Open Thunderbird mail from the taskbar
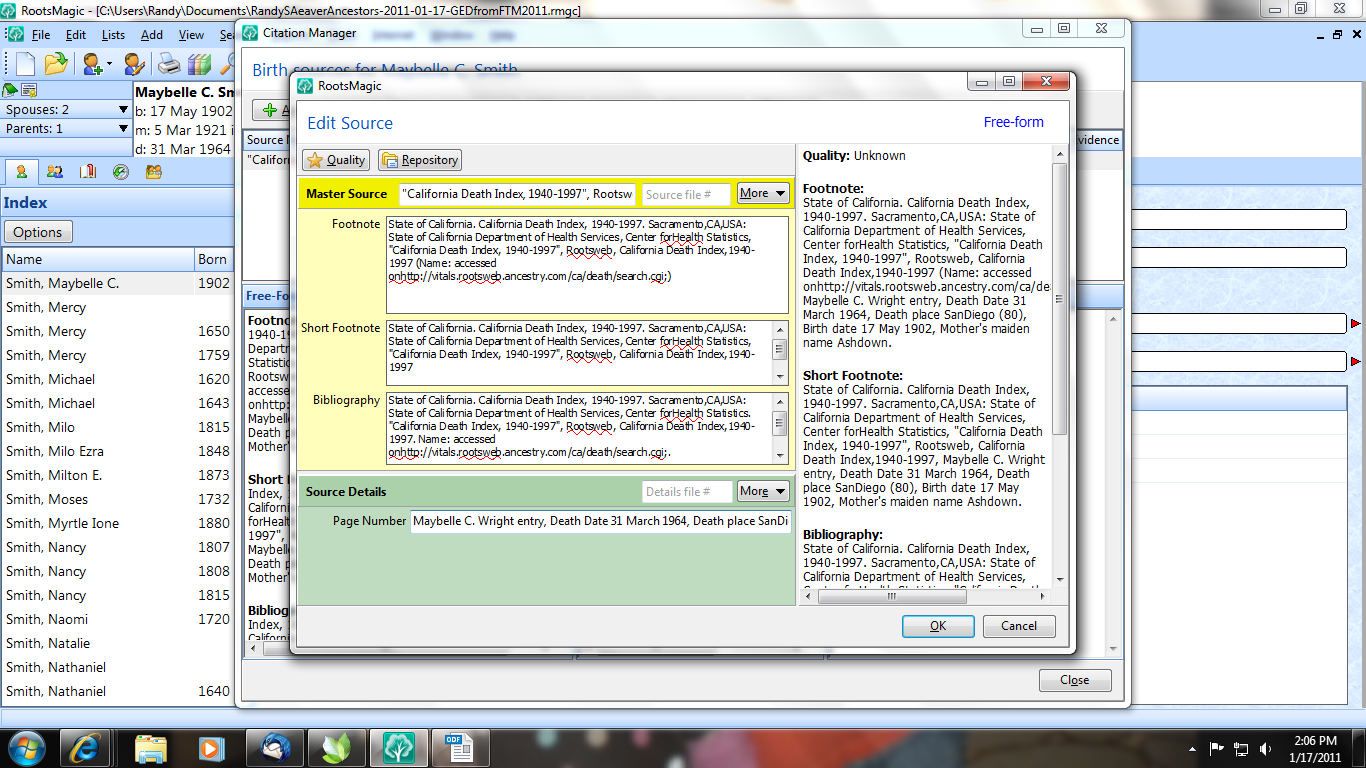Image resolution: width=1366 pixels, height=768 pixels. pos(274,747)
